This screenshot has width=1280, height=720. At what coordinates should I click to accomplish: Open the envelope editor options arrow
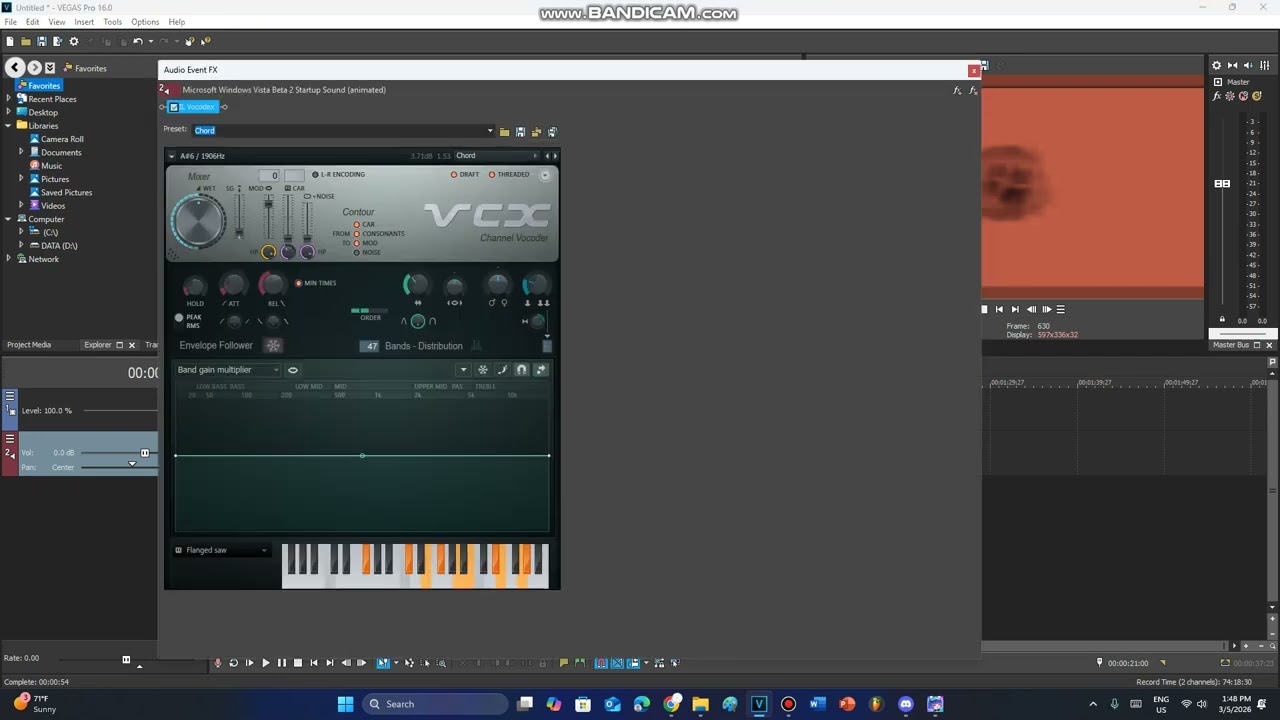point(463,370)
